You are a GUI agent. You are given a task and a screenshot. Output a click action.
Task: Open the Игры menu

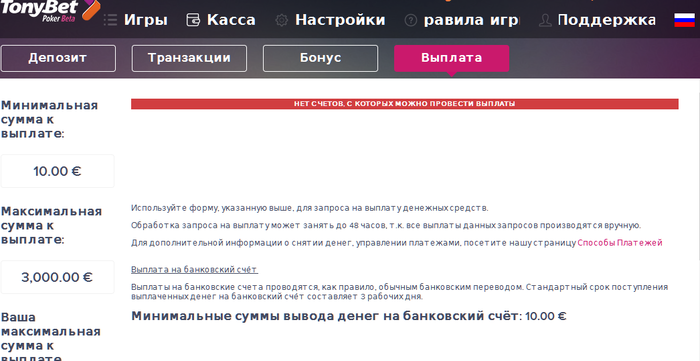point(146,20)
